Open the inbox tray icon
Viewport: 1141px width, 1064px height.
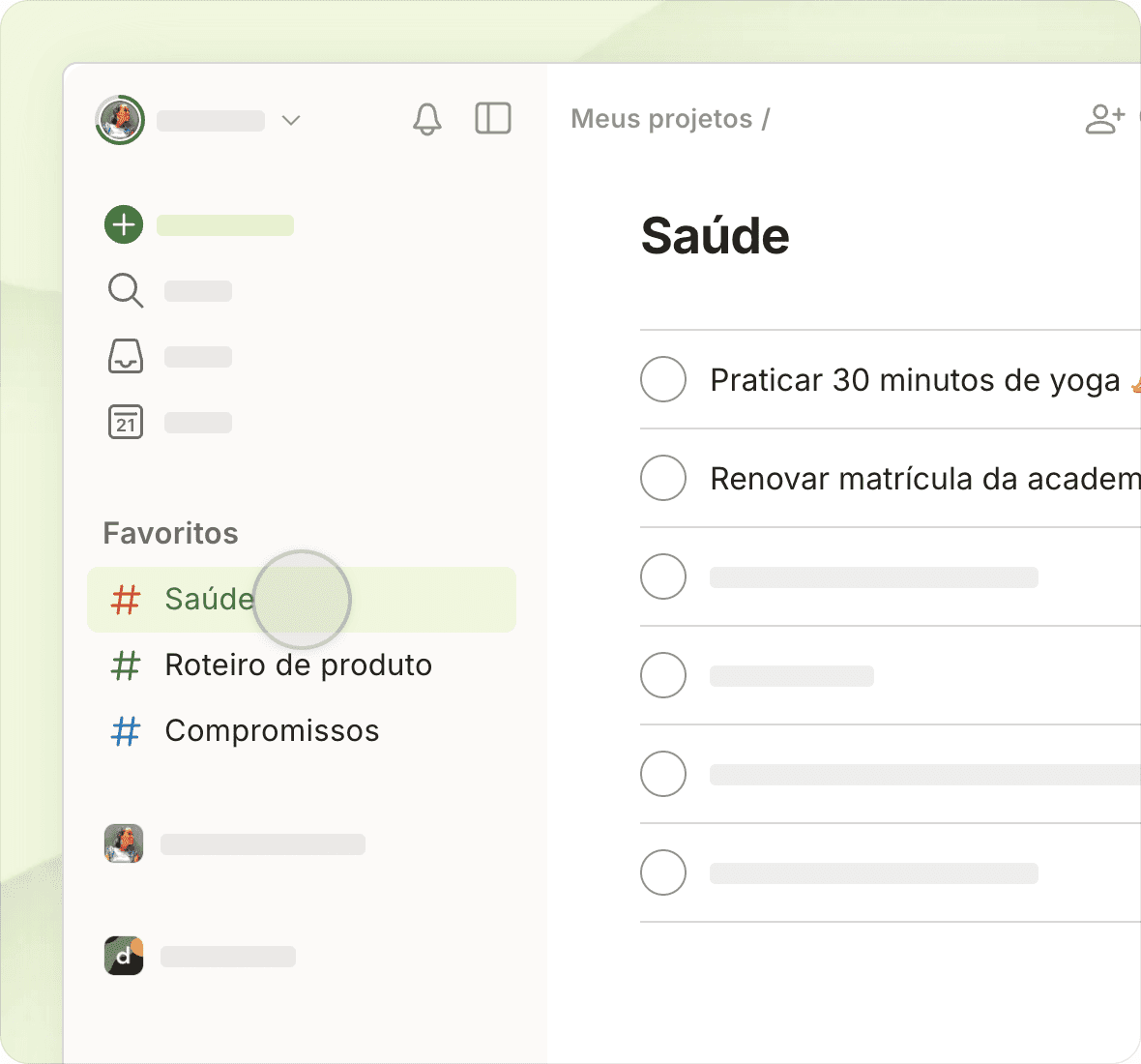point(125,356)
